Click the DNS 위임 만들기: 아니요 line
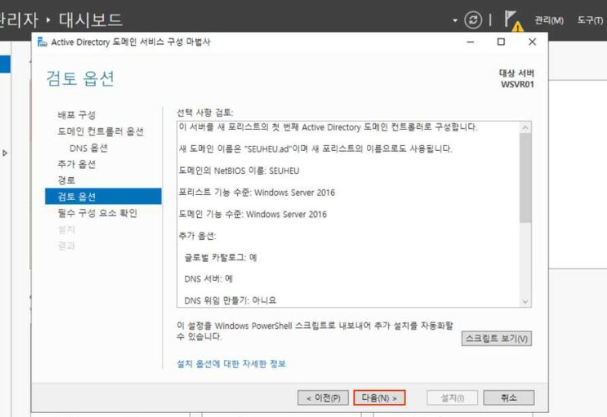 pos(230,300)
